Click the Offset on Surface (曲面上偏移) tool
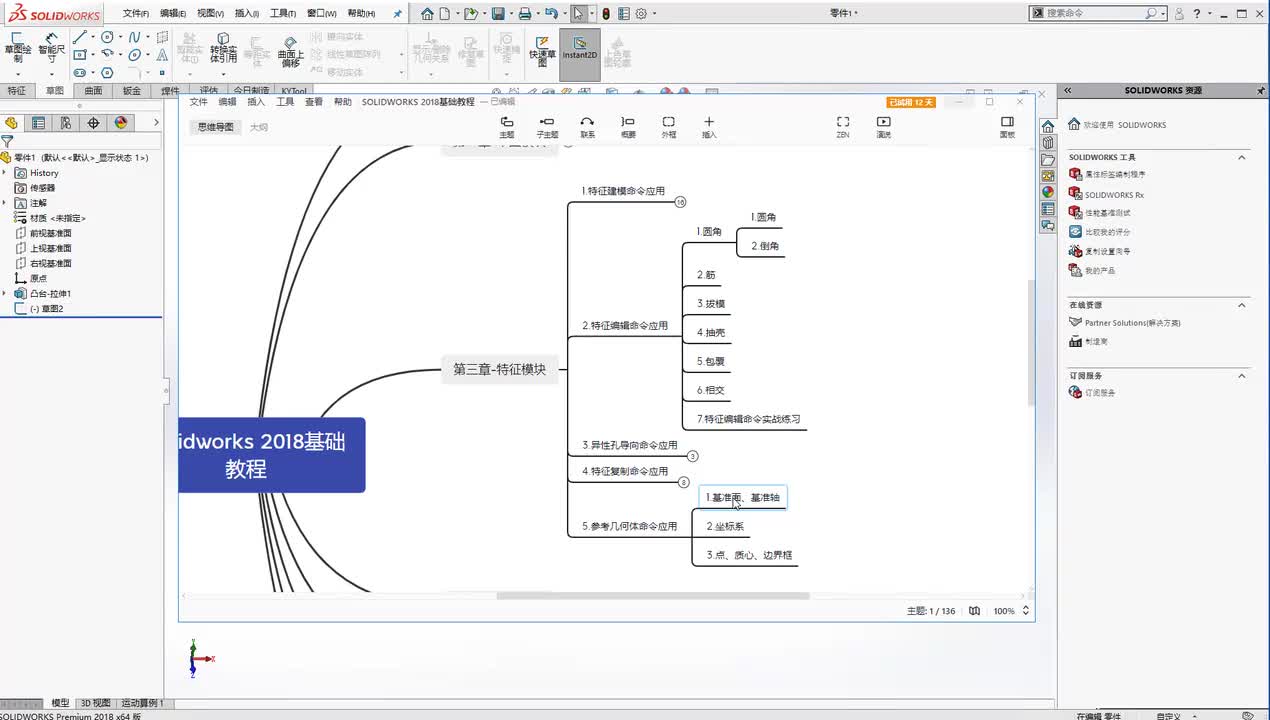 (290, 52)
